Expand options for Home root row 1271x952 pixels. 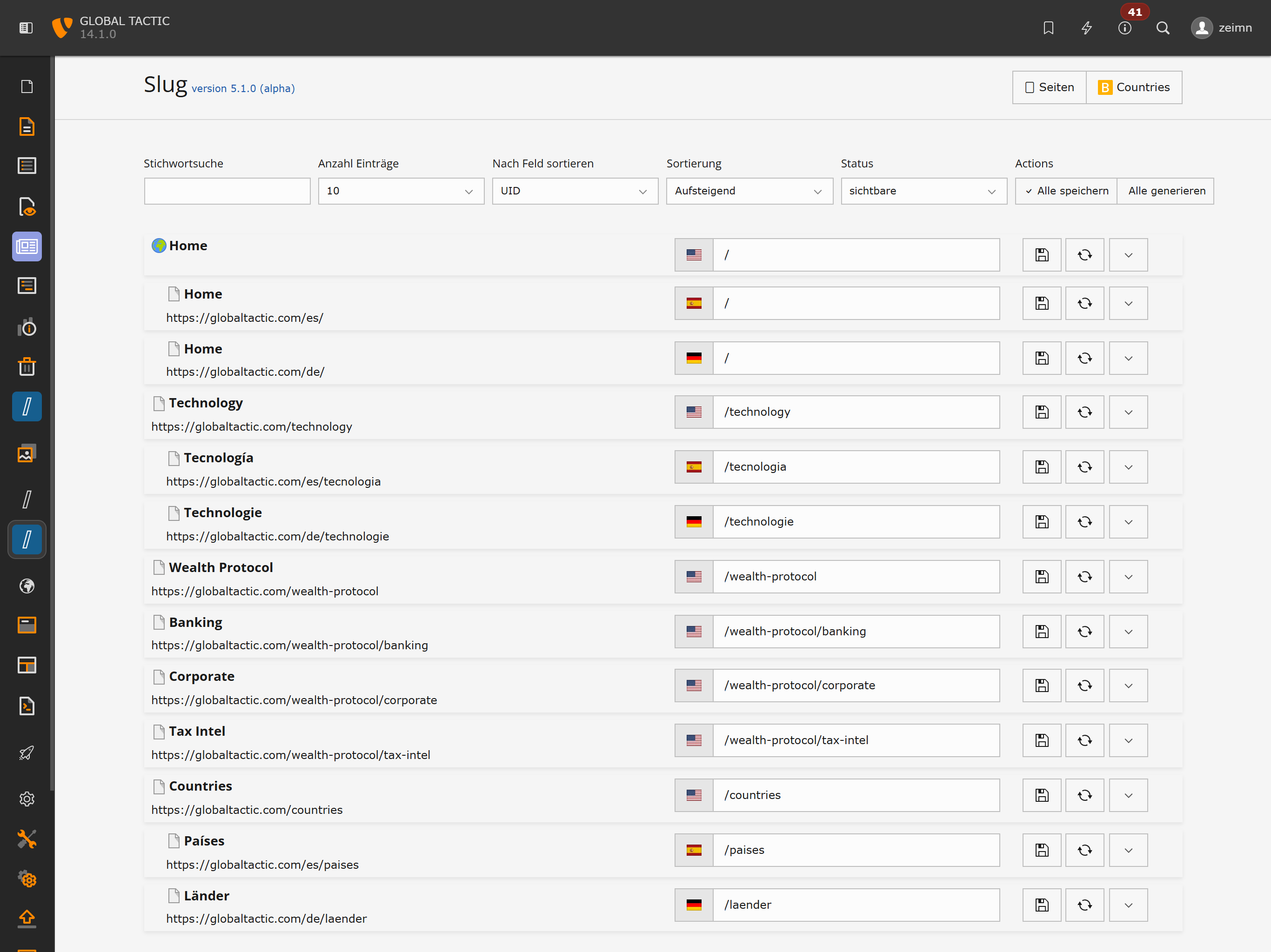(x=1128, y=255)
